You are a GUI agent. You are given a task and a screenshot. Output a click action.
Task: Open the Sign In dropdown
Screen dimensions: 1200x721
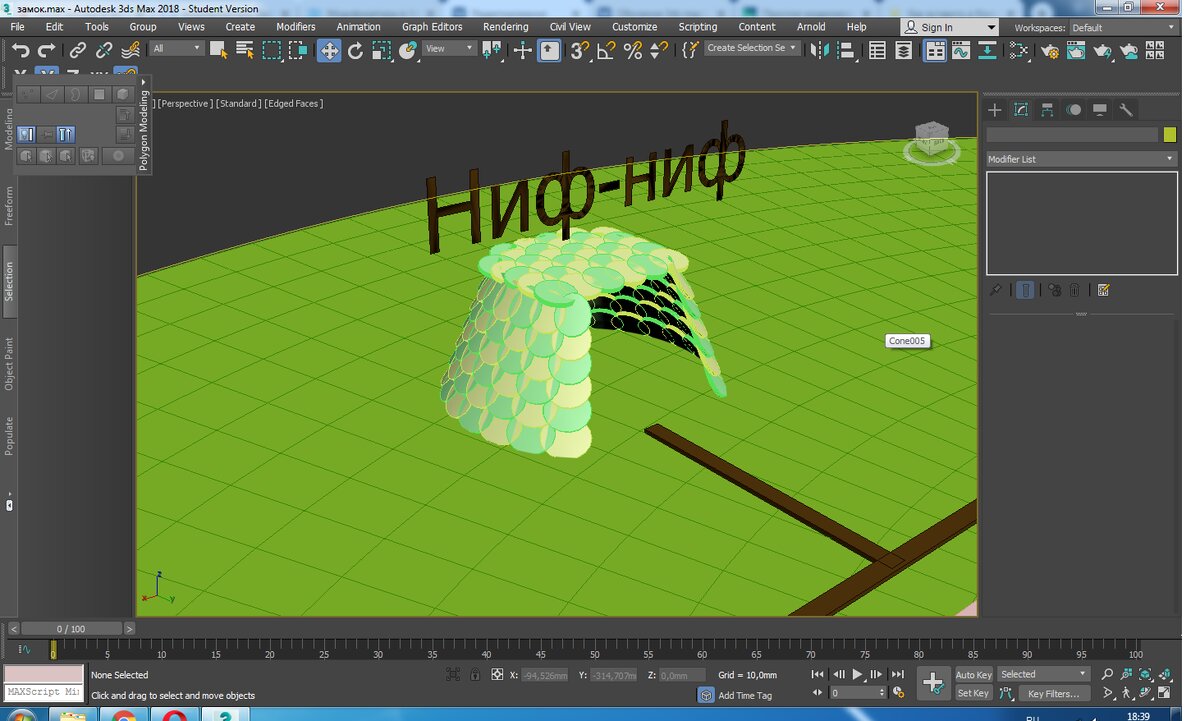click(950, 28)
